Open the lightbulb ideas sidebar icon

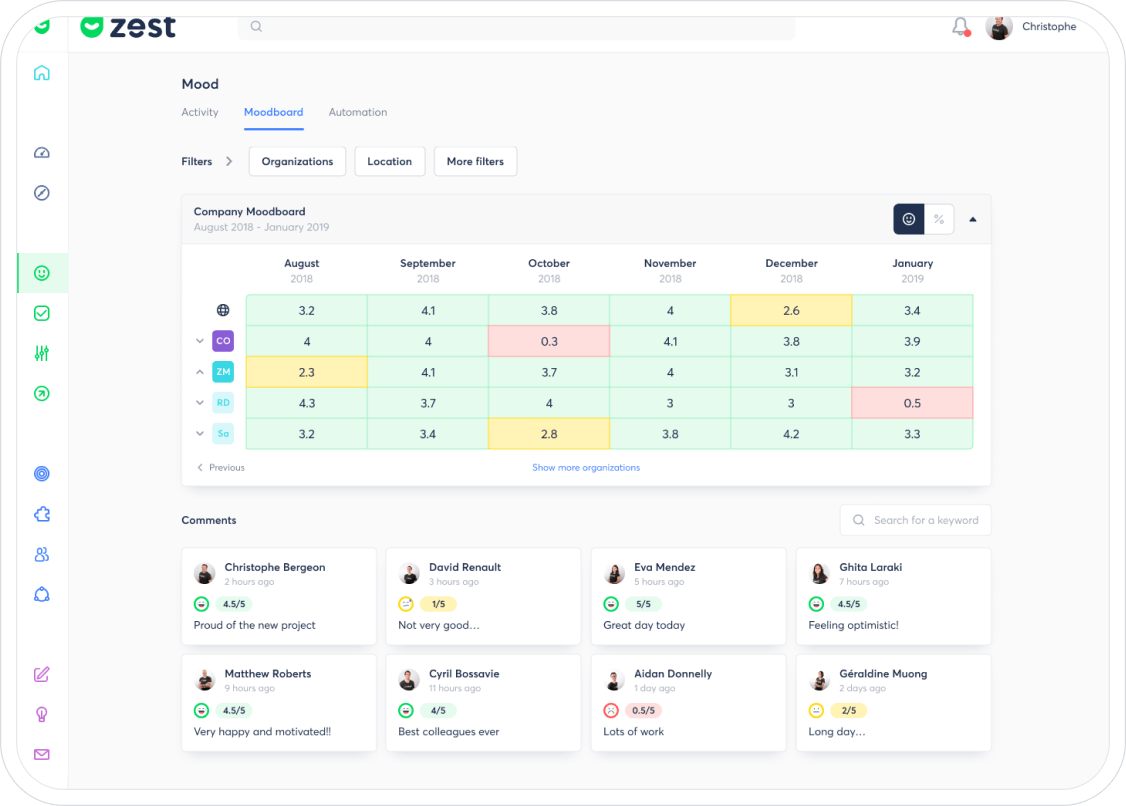click(41, 715)
